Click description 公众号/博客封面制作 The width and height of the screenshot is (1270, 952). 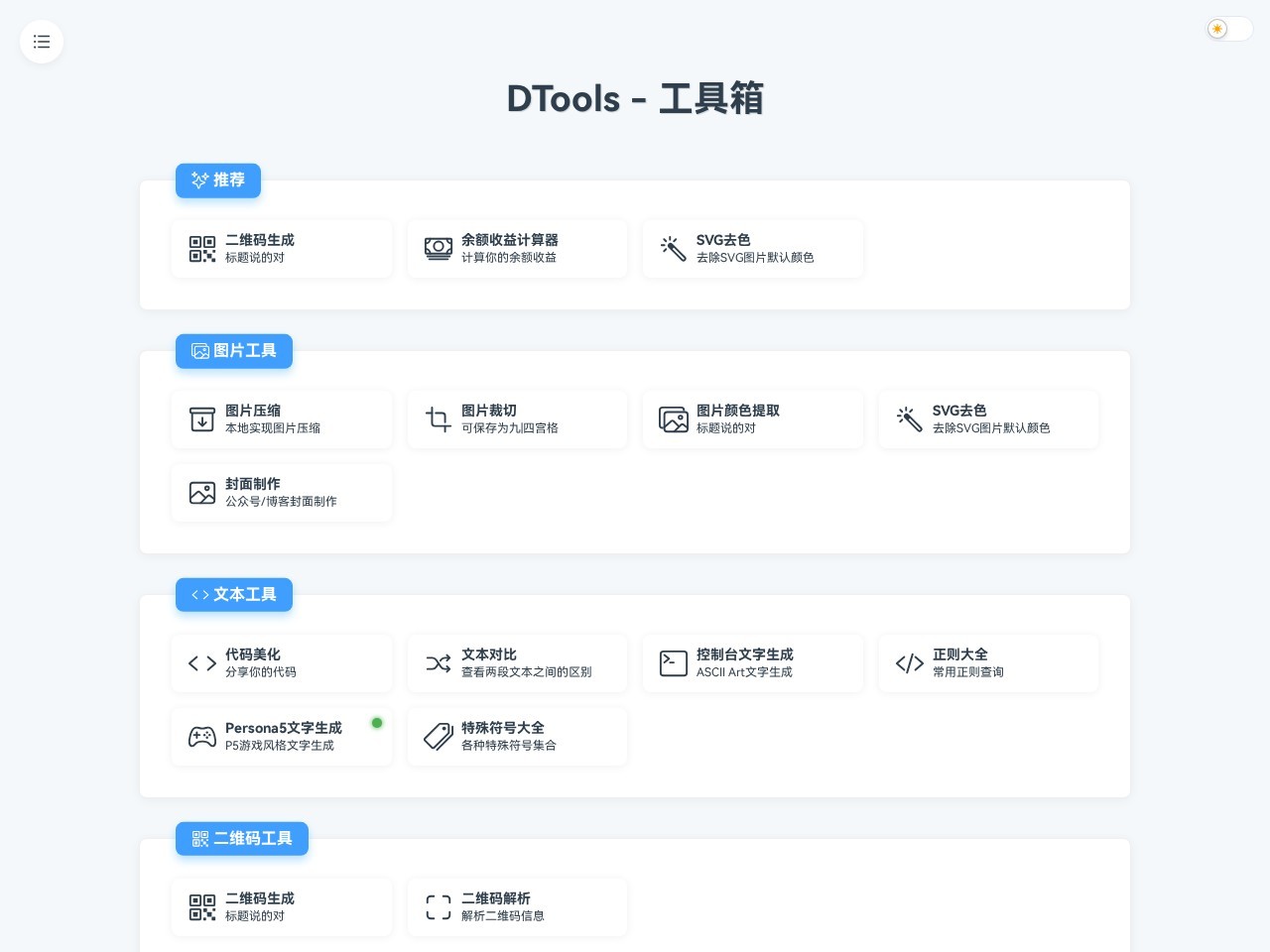point(281,502)
